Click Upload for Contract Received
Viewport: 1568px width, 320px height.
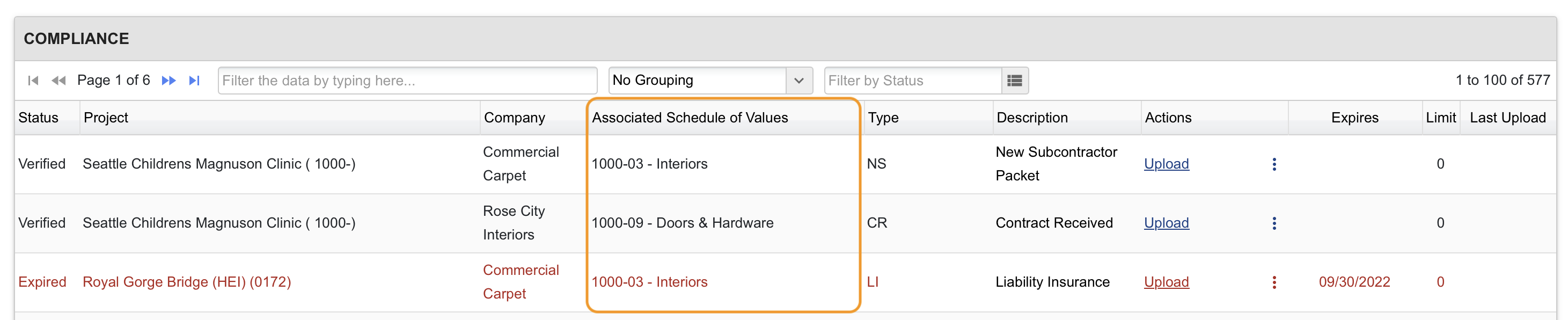click(x=1166, y=223)
